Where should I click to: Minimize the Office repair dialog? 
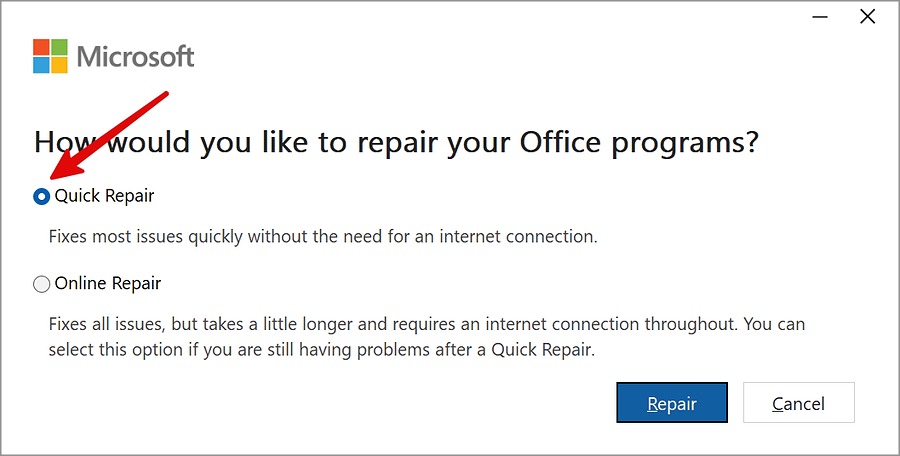[x=822, y=16]
